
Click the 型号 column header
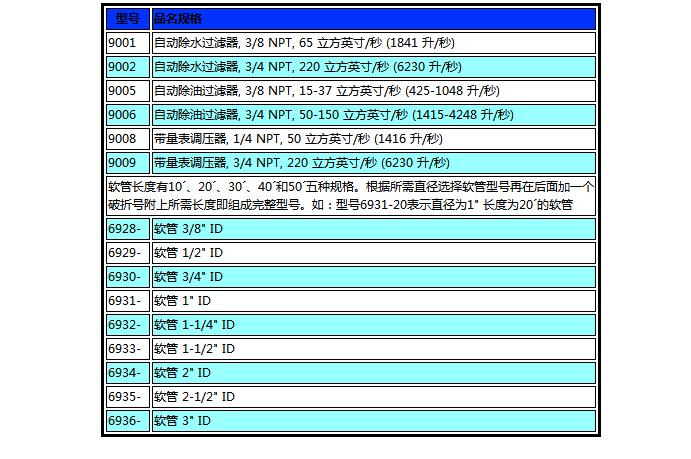tap(128, 19)
